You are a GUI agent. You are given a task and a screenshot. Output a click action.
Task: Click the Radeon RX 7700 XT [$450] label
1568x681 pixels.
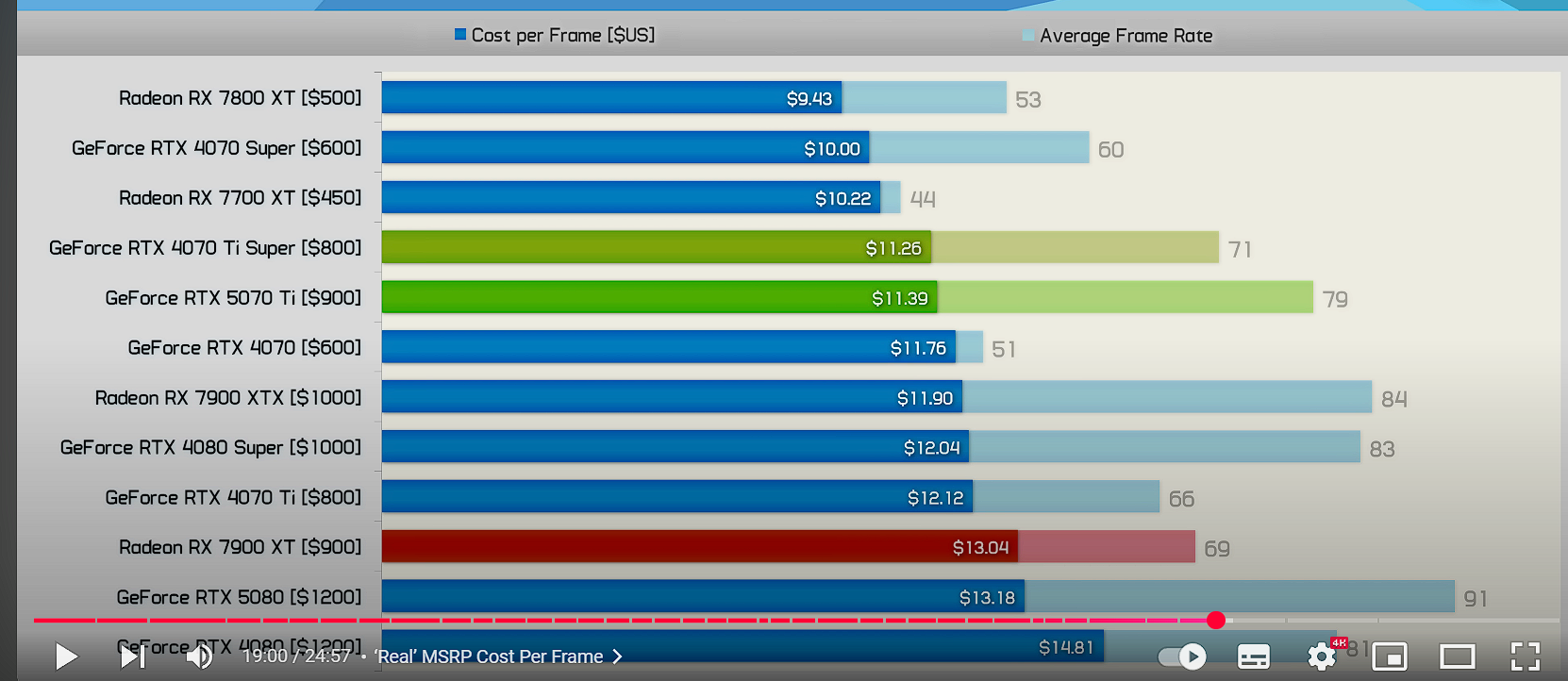pos(241,198)
